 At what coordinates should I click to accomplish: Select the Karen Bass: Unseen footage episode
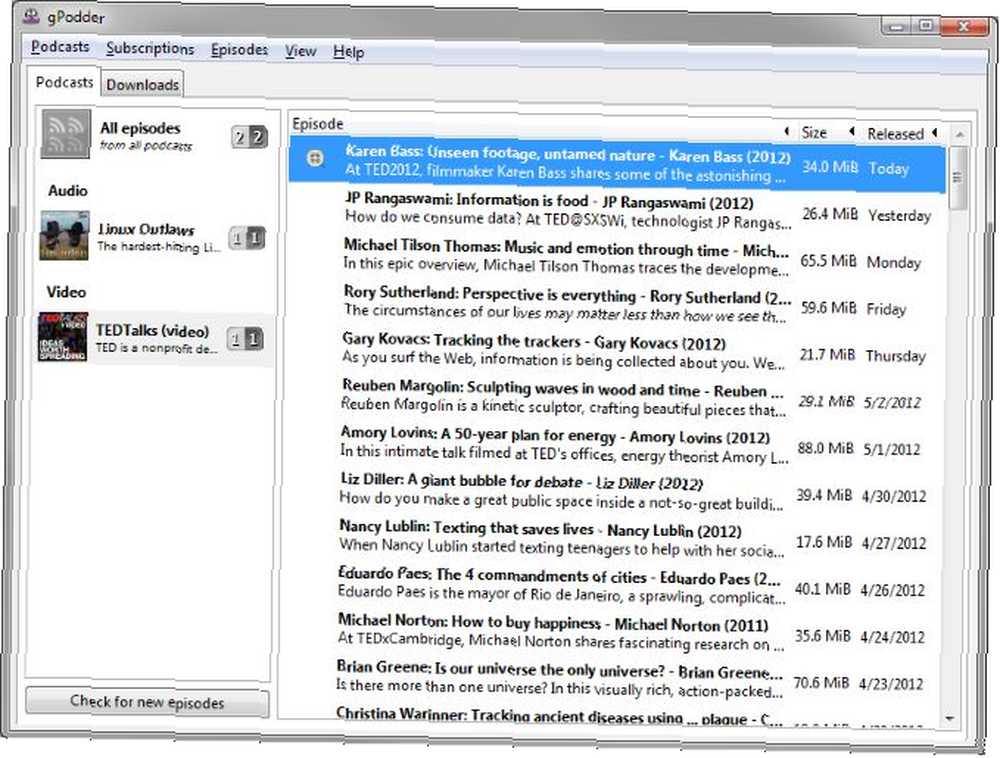pyautogui.click(x=617, y=165)
